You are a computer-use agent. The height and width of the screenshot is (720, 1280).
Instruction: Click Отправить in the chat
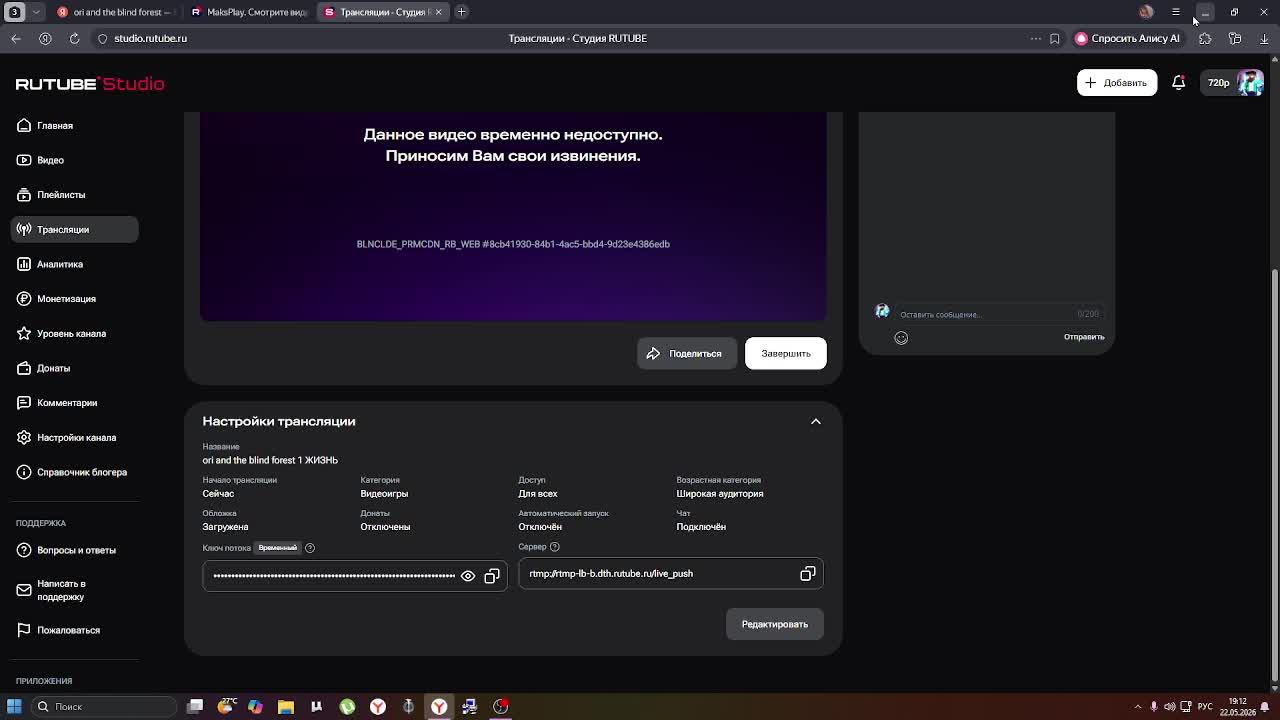tap(1084, 337)
